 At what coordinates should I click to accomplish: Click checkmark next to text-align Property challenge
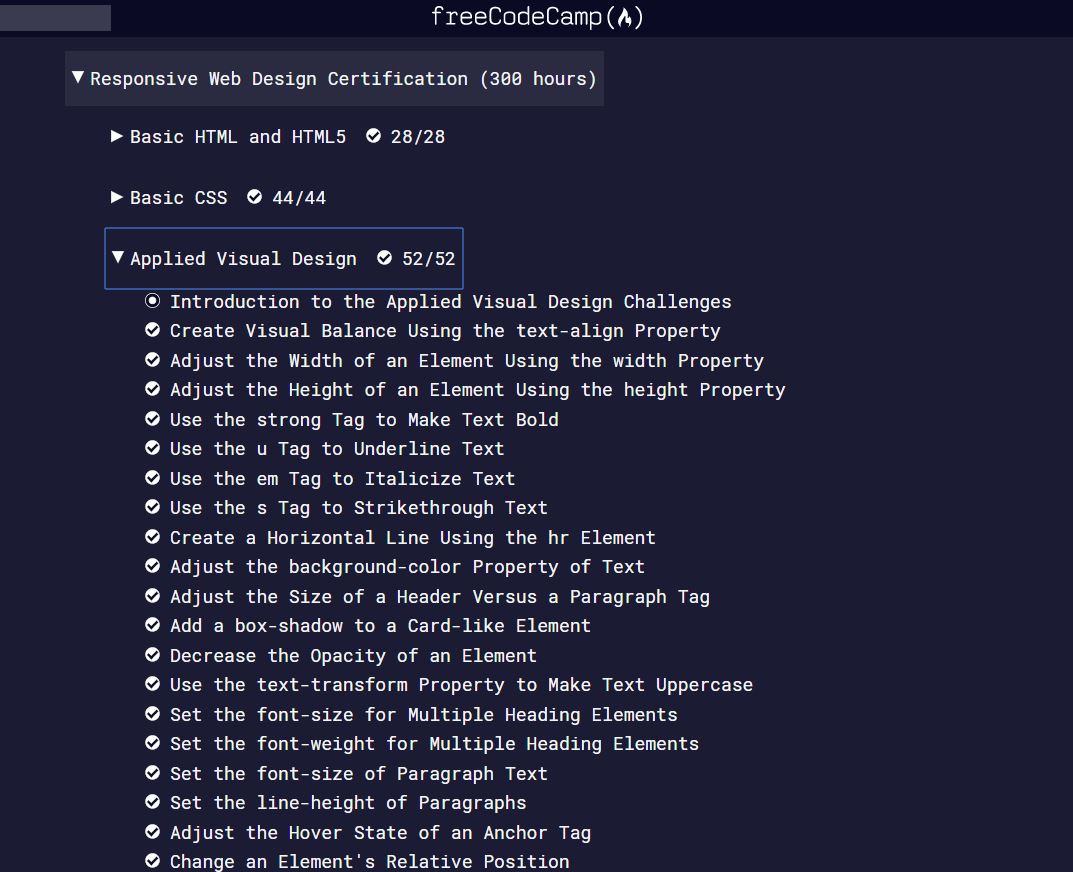153,330
